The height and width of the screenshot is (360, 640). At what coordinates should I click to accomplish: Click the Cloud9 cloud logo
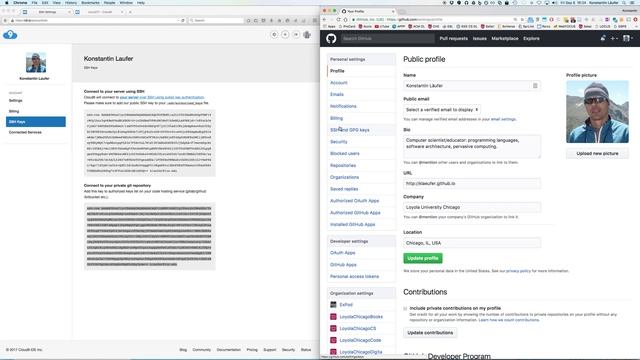(x=10, y=35)
